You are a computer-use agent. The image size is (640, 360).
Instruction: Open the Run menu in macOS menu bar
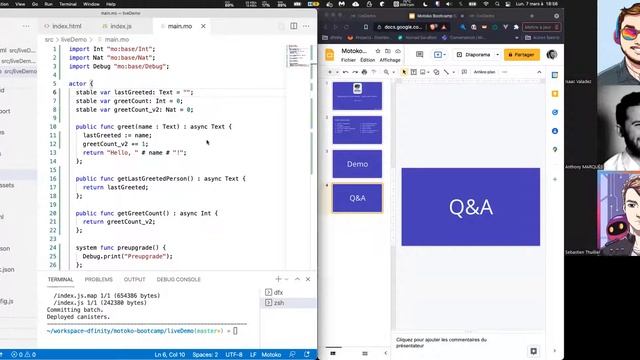point(48,4)
